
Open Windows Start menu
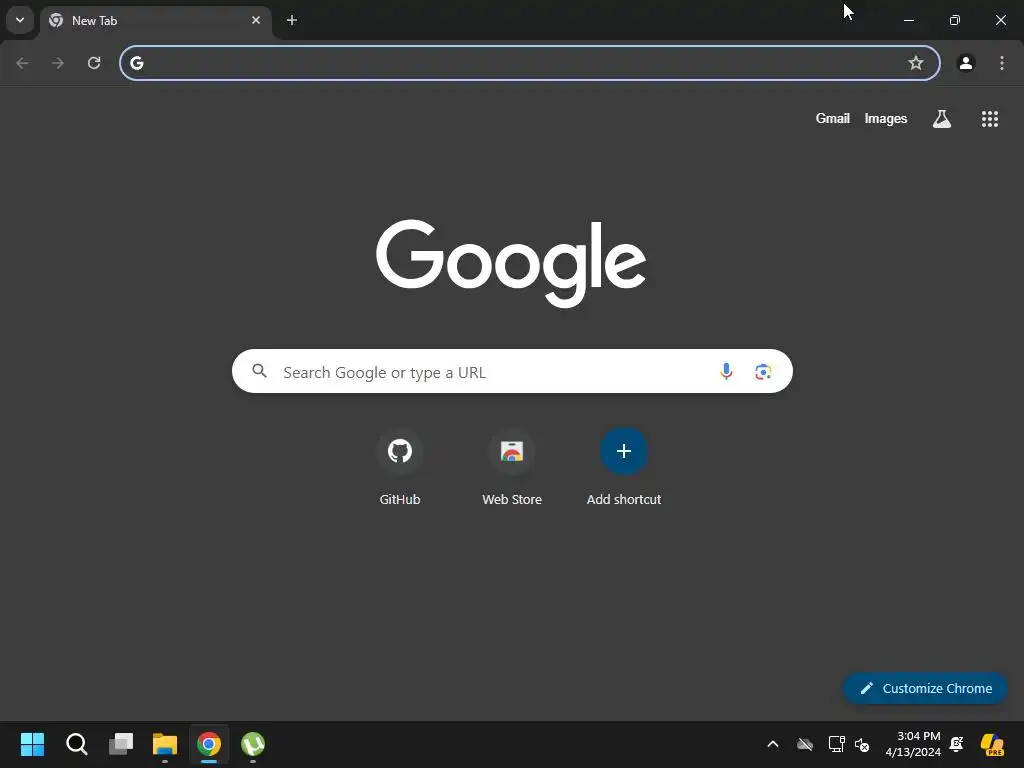tap(32, 744)
